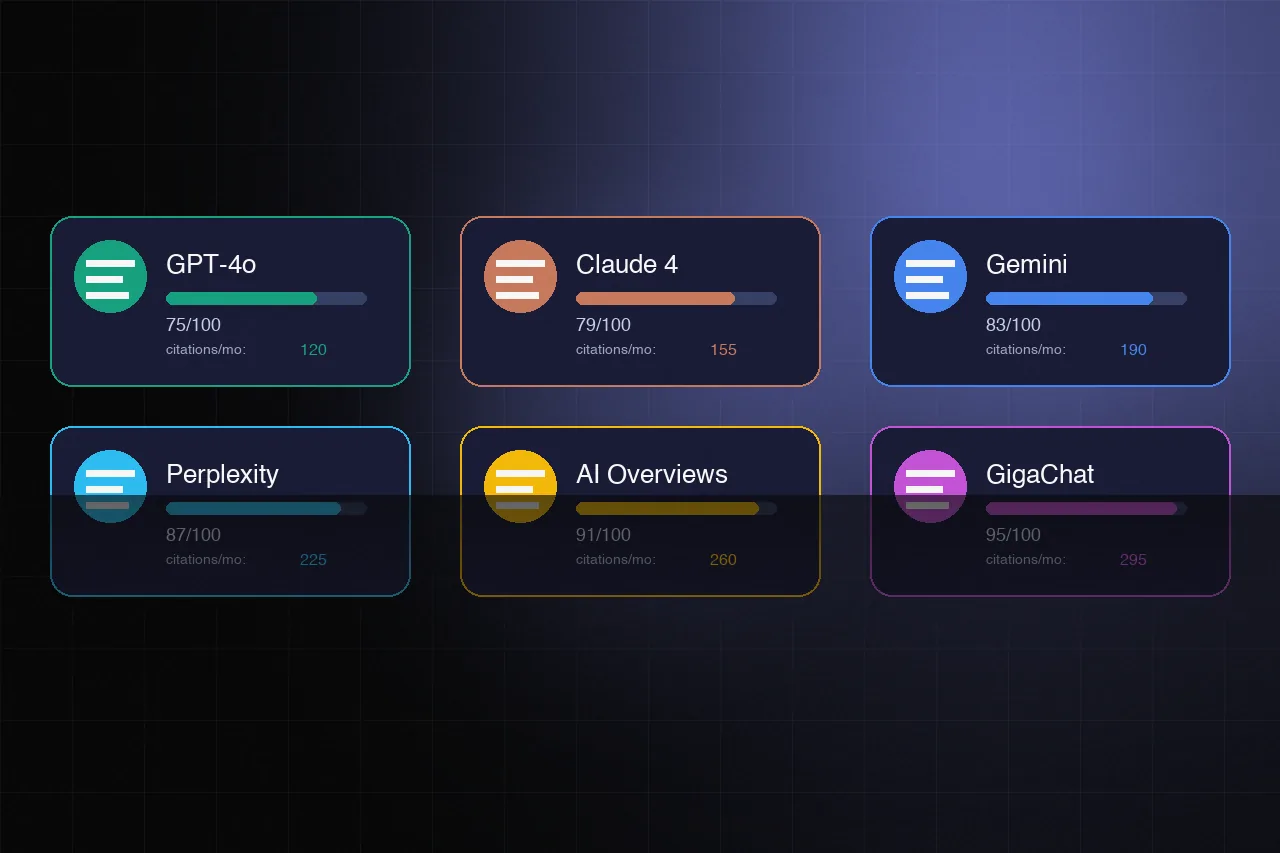Click the AI Overviews score progress bar

676,508
